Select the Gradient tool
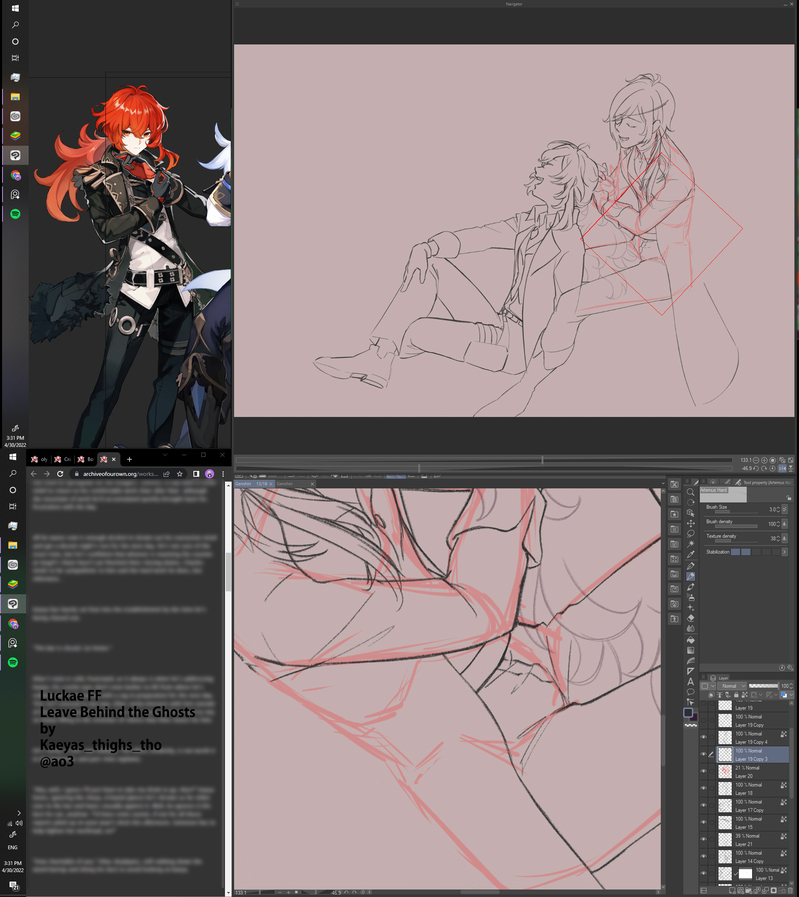The width and height of the screenshot is (799, 897). click(690, 650)
